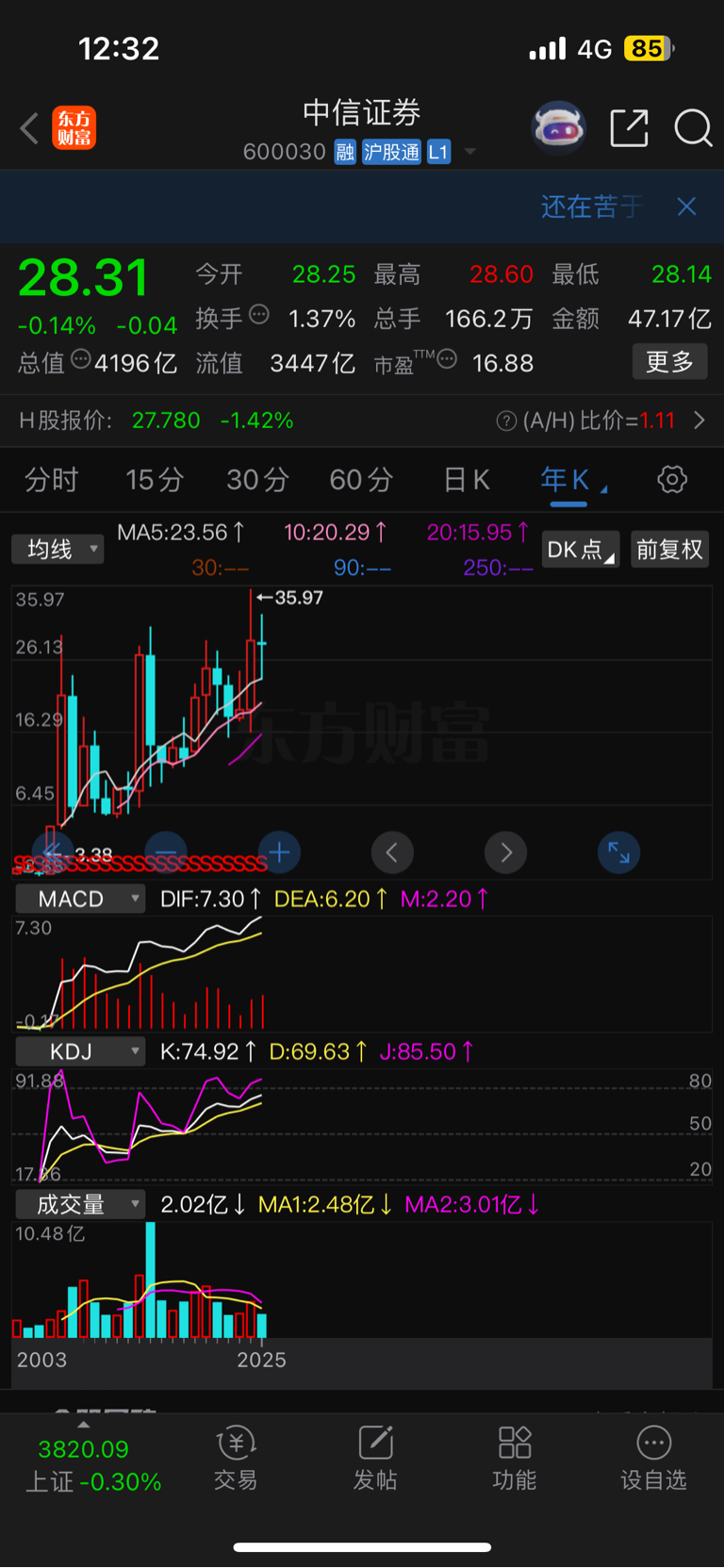The height and width of the screenshot is (1568, 724).
Task: Tap the 融 margin tag
Action: click(345, 152)
